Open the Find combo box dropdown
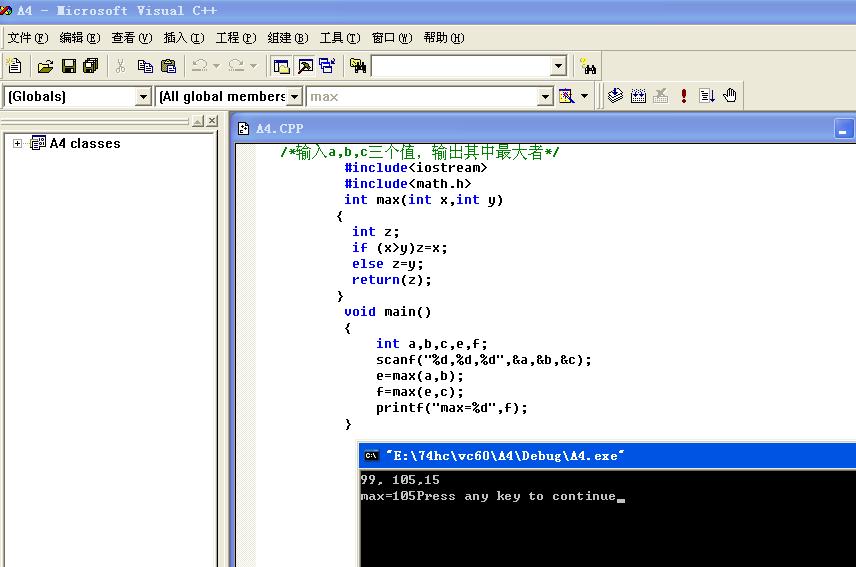 click(558, 67)
